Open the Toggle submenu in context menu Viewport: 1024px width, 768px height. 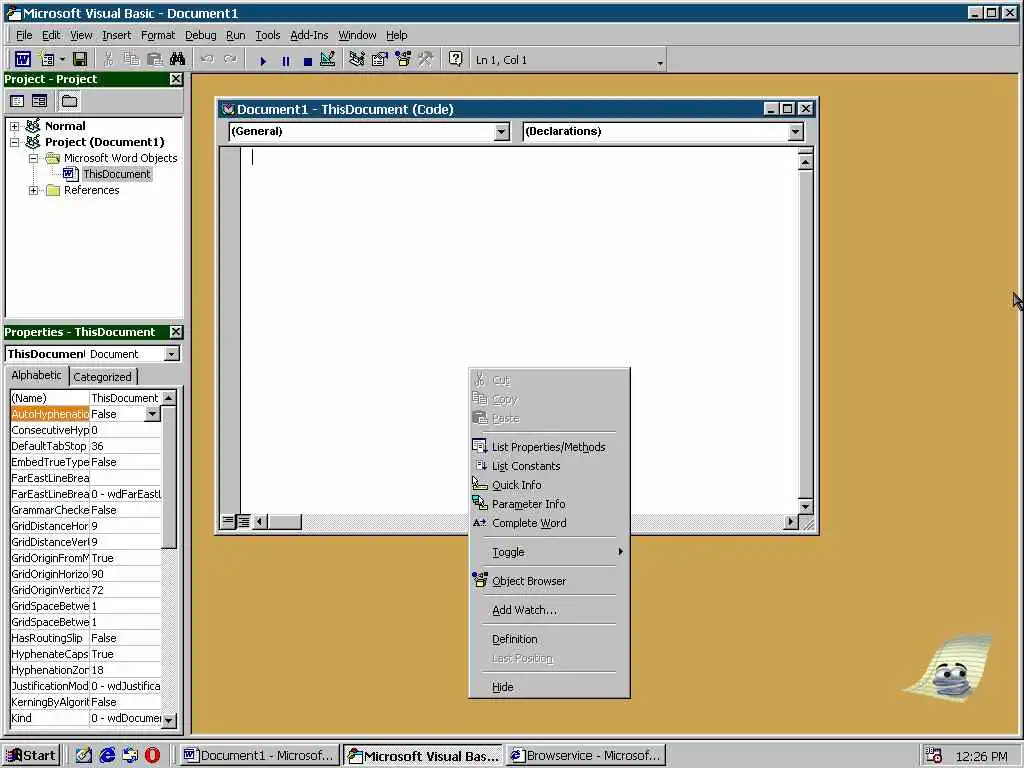point(549,552)
